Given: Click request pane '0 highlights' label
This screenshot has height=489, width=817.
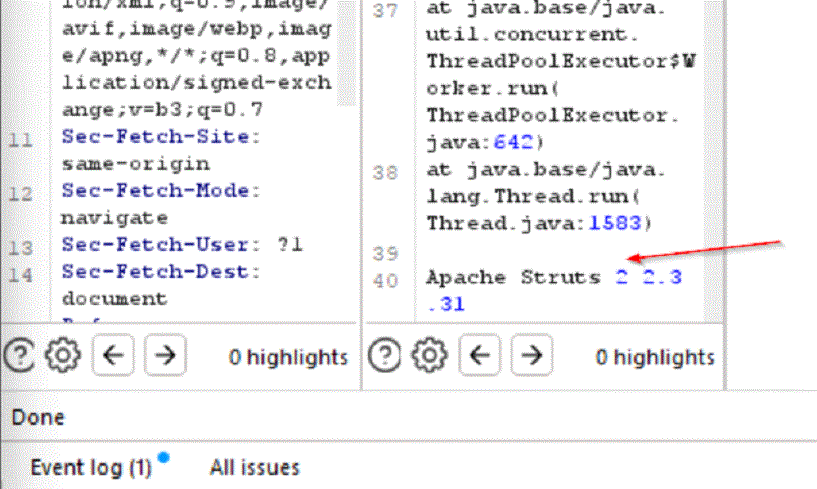Looking at the screenshot, I should coord(288,356).
